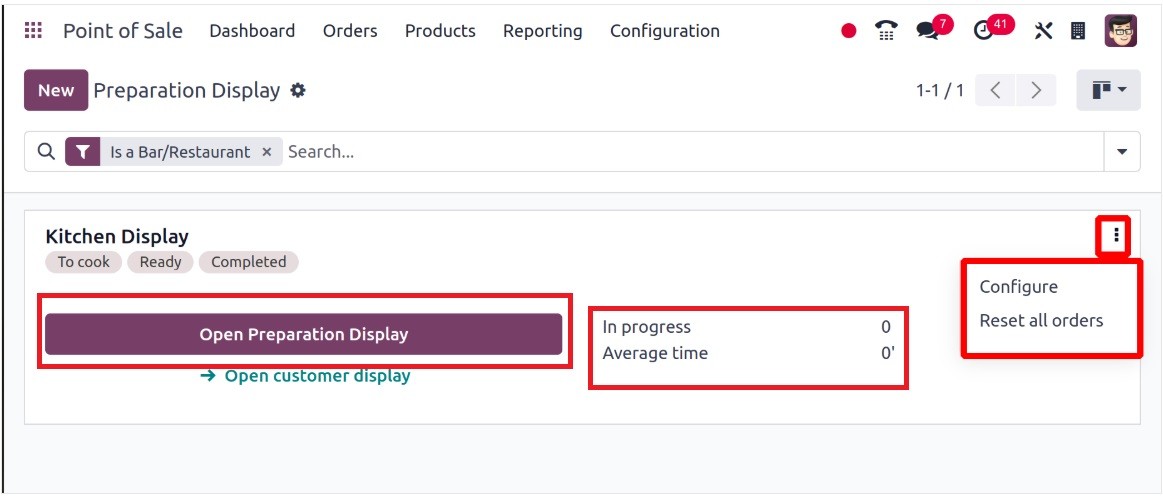This screenshot has height=498, width=1163.
Task: Open the kanban view switcher dropdown
Action: coord(1109,91)
